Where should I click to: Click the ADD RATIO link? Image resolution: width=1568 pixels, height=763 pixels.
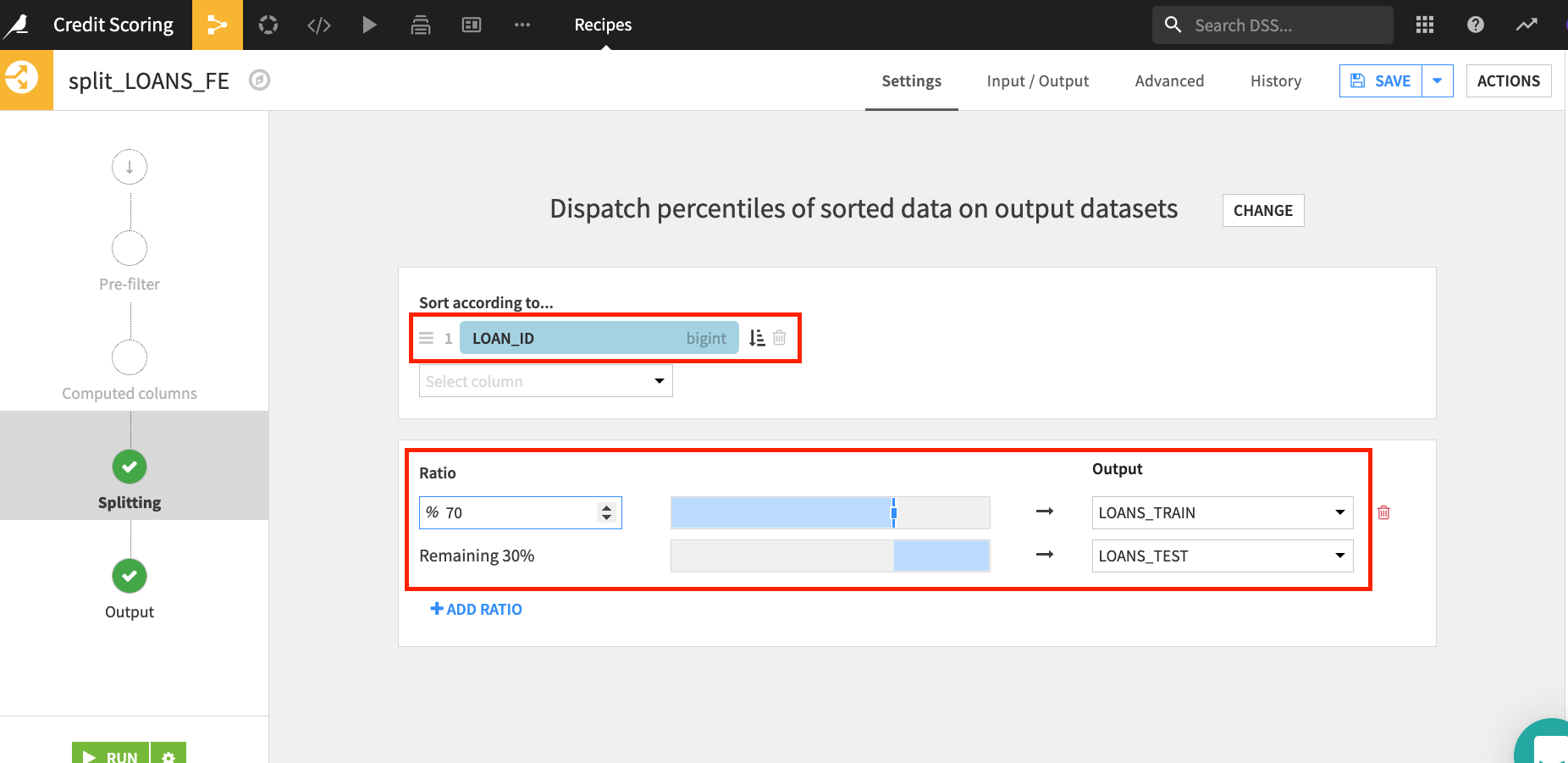[x=477, y=609]
